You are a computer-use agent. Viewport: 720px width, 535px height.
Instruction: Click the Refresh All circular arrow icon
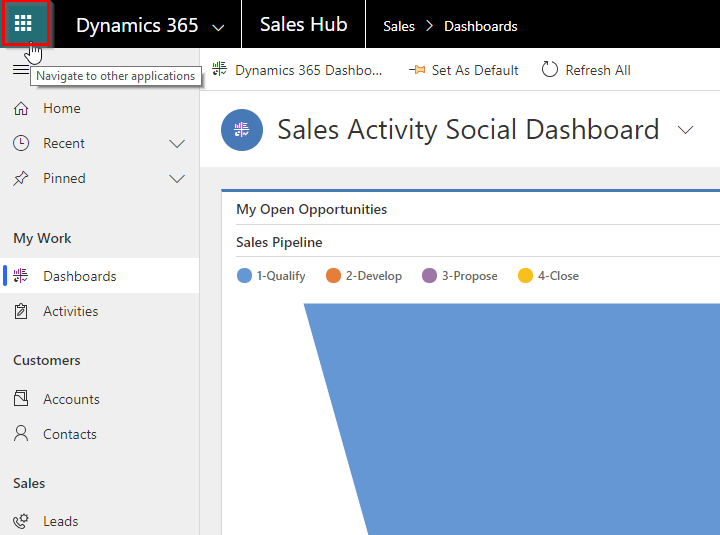point(550,70)
